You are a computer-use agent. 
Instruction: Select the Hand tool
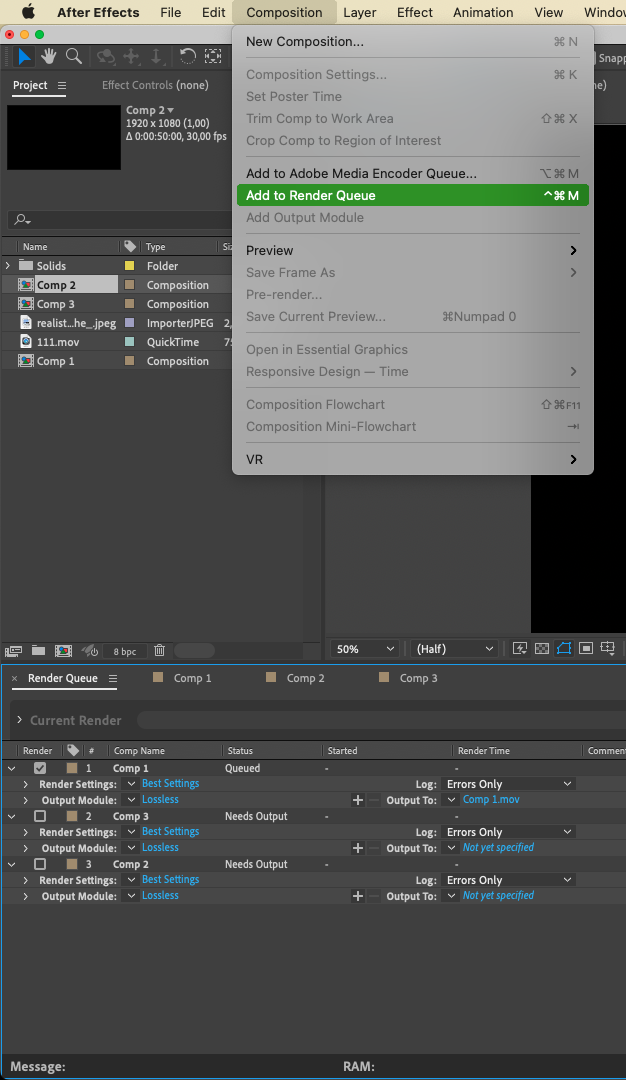click(48, 56)
